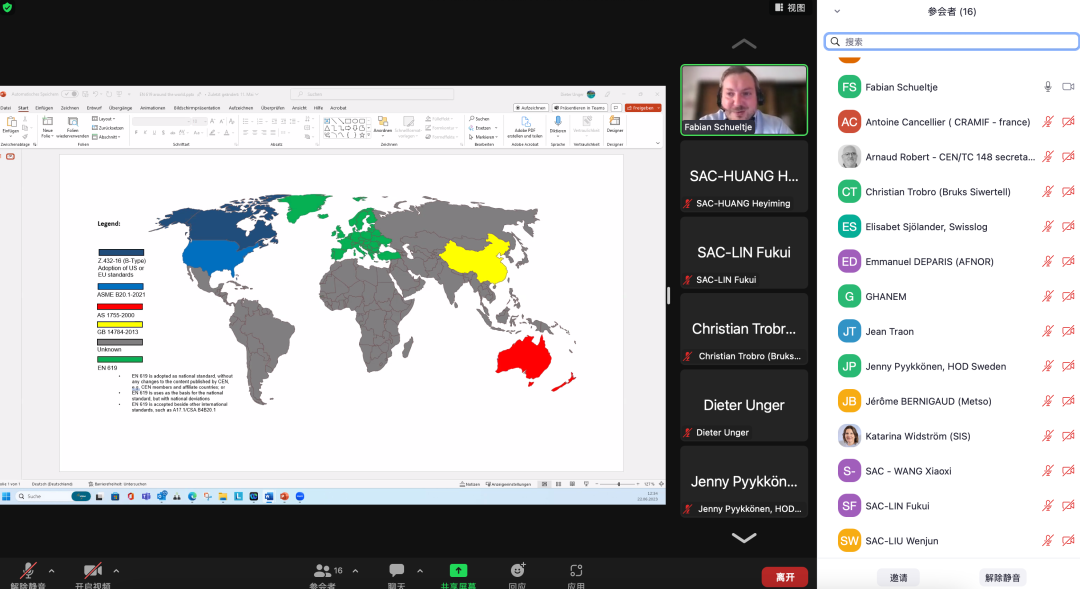Click the 邀请 invite button
The height and width of the screenshot is (589, 1080).
click(x=898, y=577)
